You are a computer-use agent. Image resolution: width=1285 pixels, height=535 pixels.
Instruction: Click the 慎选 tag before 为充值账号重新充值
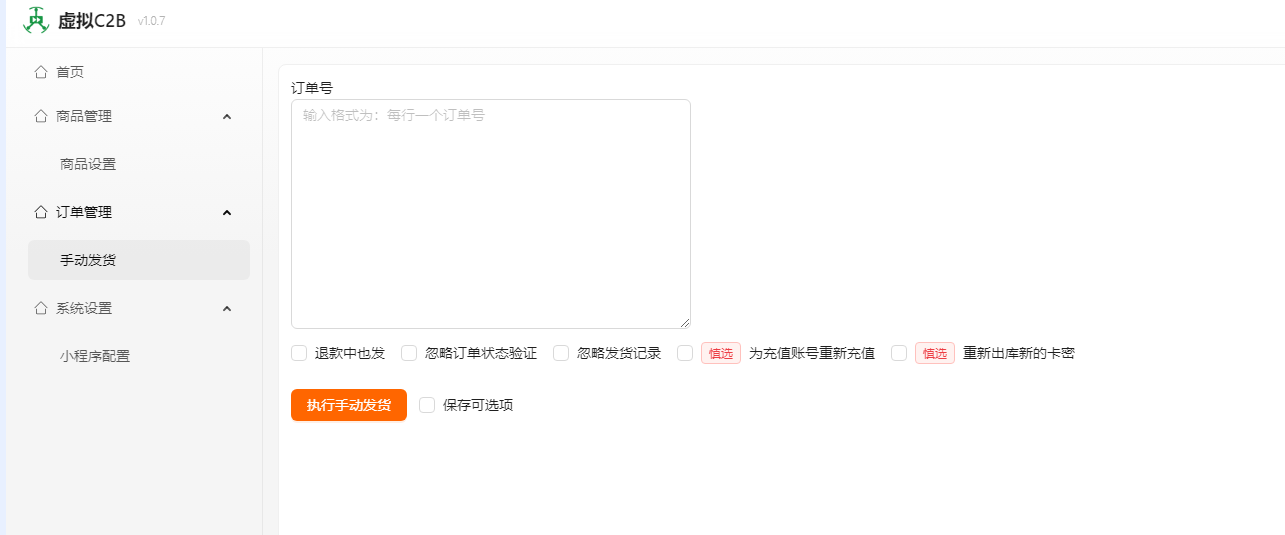click(721, 353)
